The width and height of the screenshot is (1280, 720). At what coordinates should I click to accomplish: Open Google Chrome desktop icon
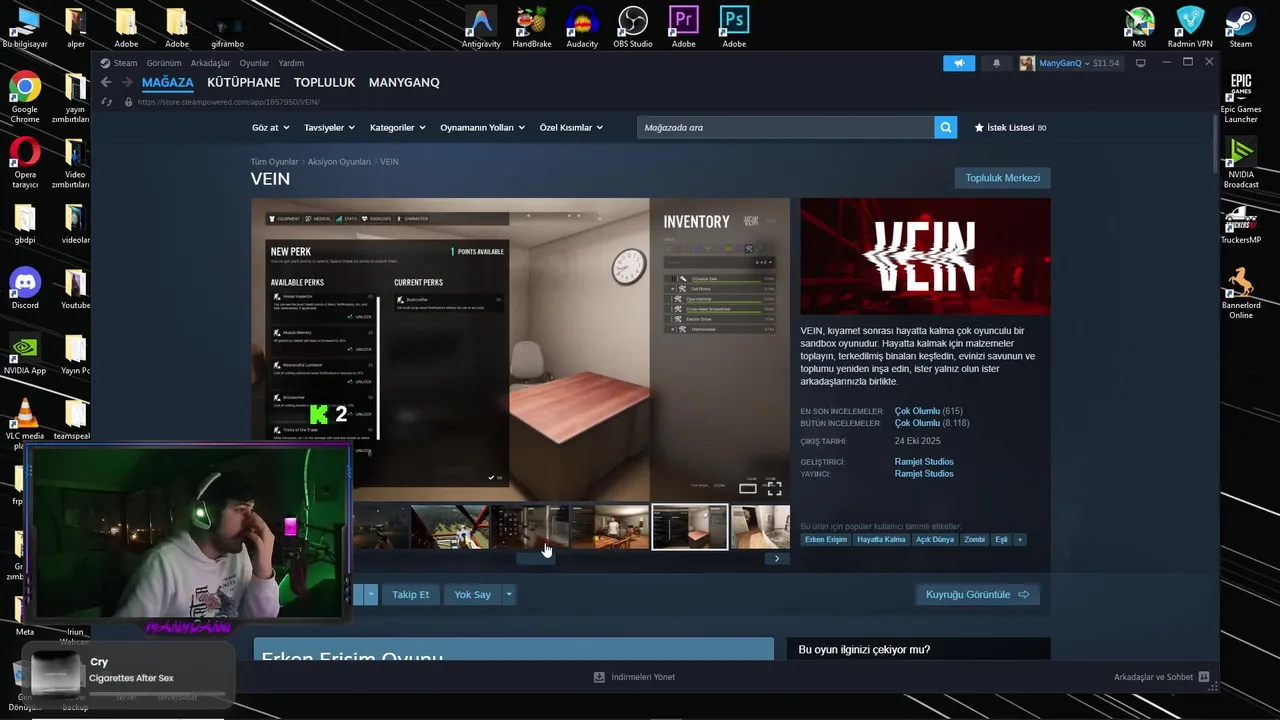25,97
